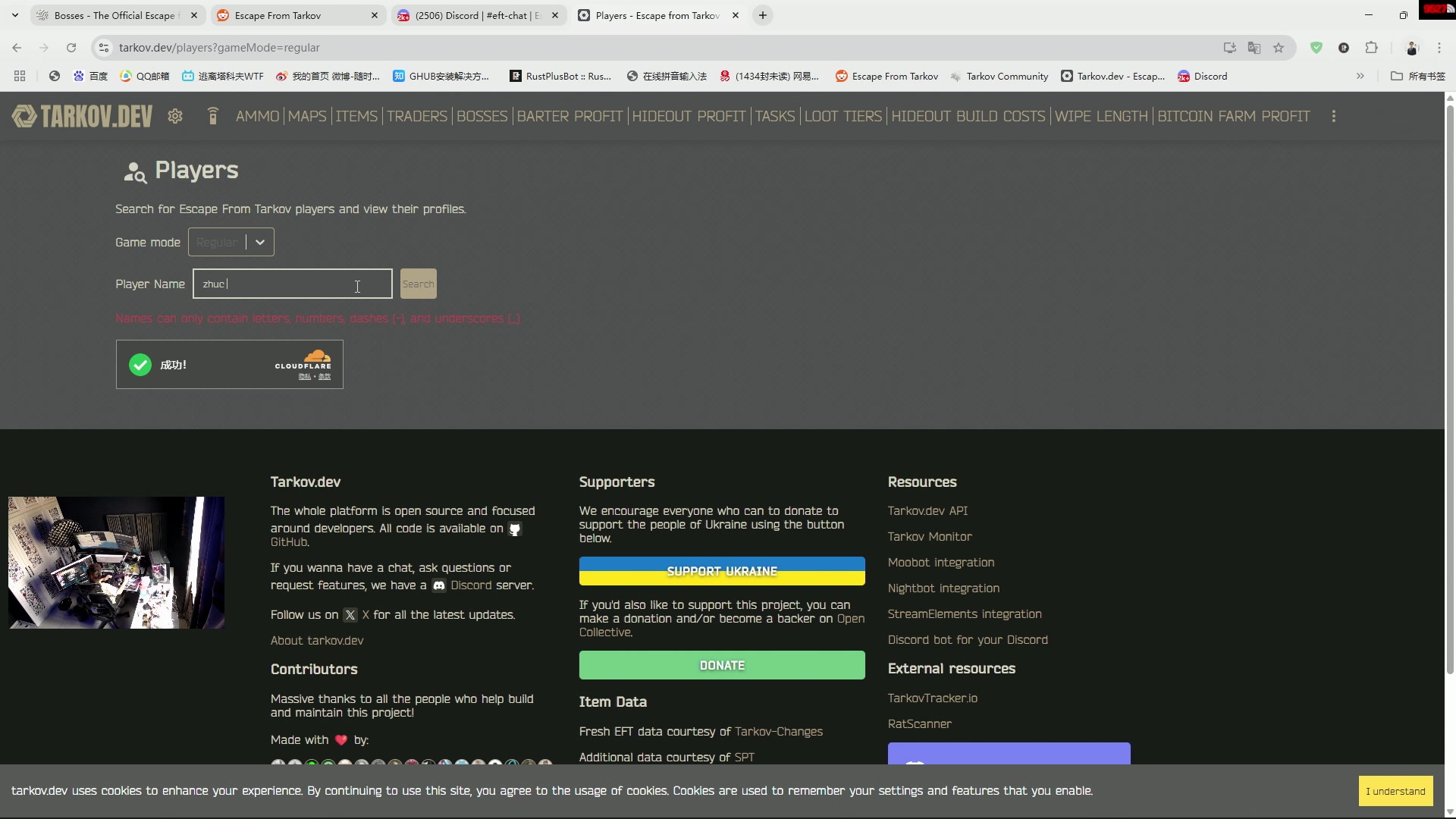Open the header three-dot overflow menu
Image resolution: width=1456 pixels, height=819 pixels.
click(1334, 116)
